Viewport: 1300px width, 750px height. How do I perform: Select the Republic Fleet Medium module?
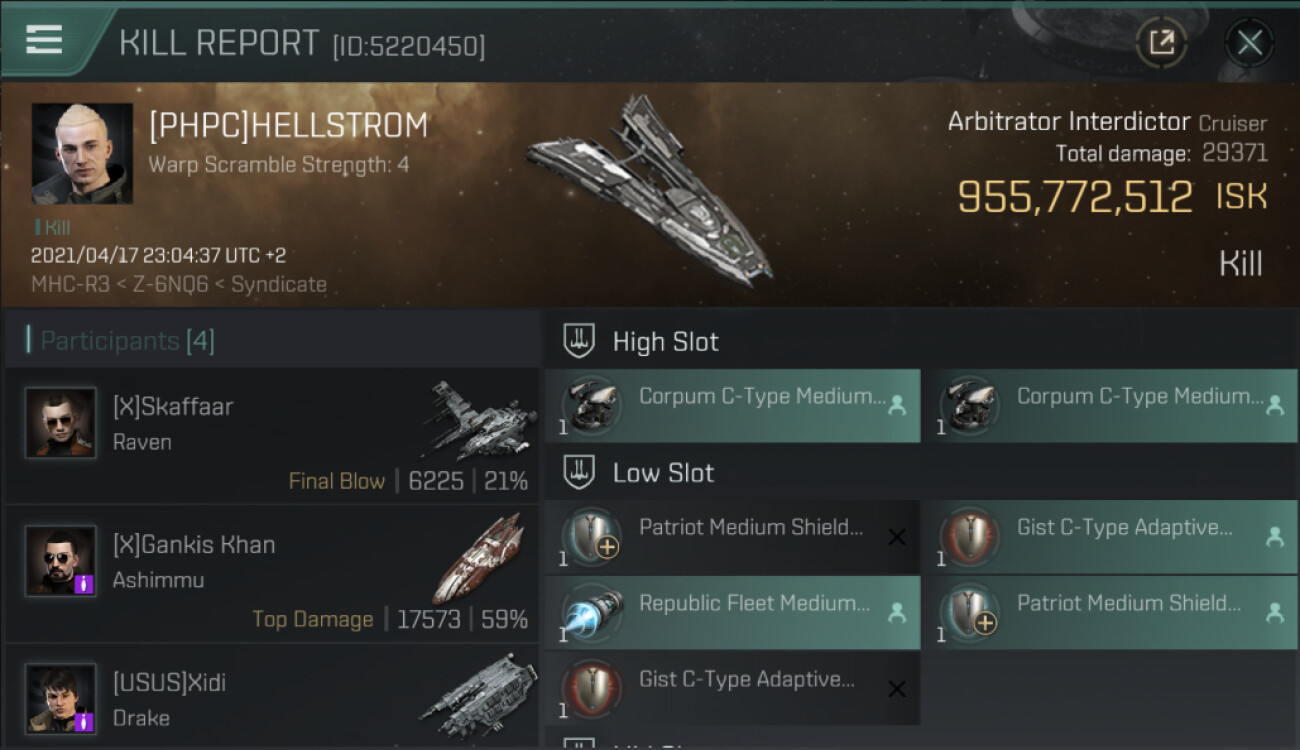(x=732, y=612)
